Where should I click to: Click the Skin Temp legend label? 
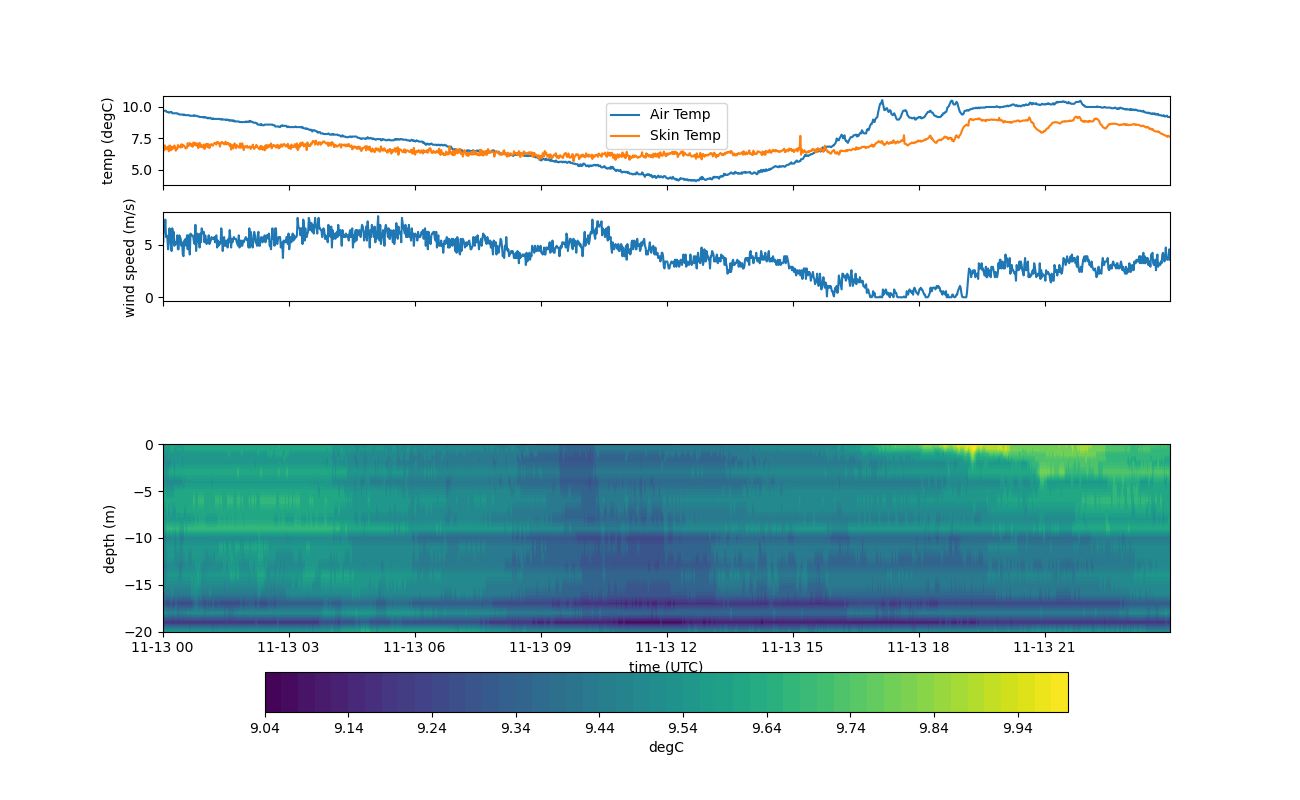pos(685,136)
